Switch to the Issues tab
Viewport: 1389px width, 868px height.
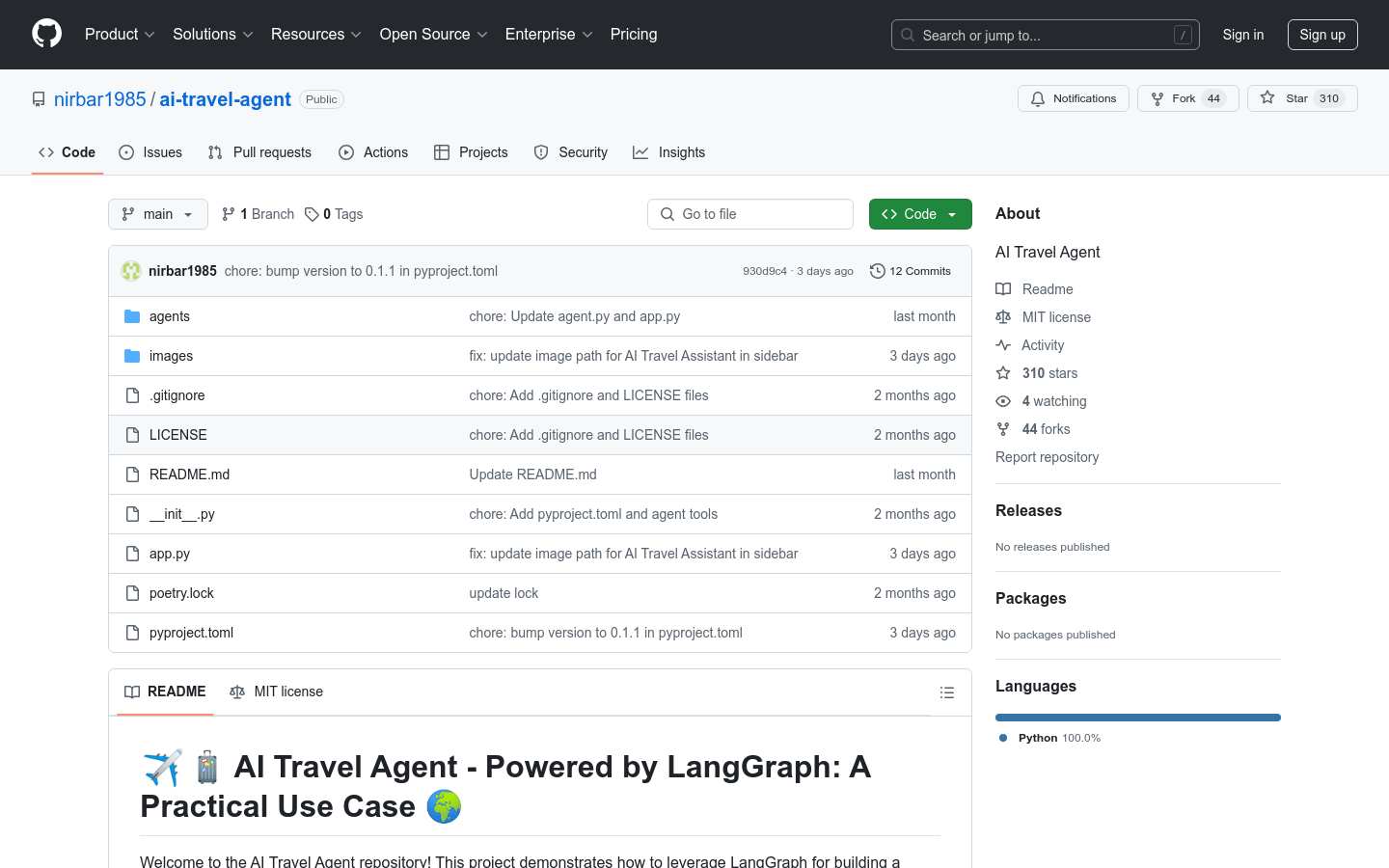150,152
